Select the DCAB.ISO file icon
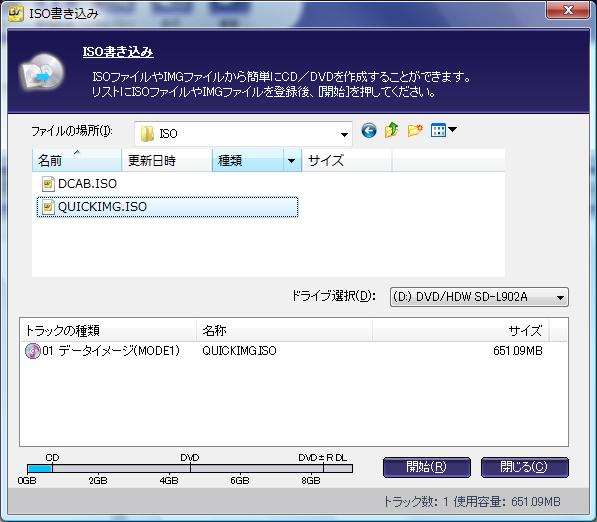597x522 pixels. tap(48, 184)
